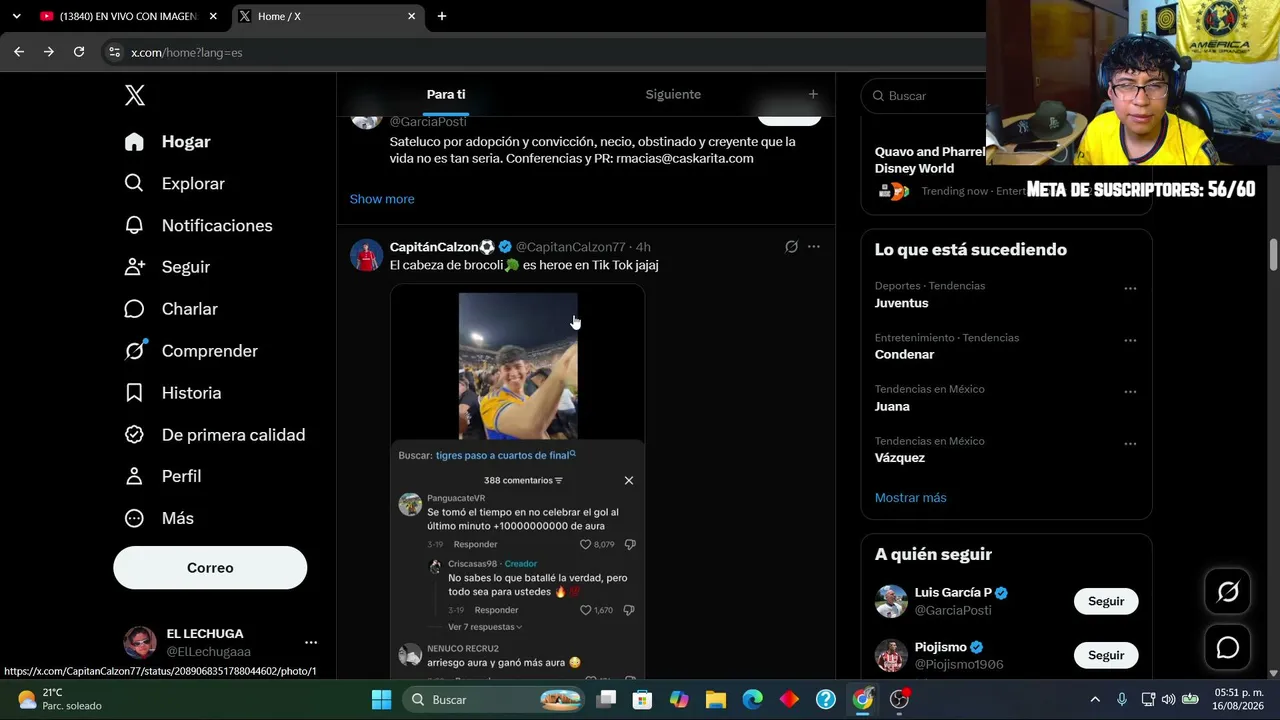View site information icon in the address bar
The height and width of the screenshot is (720, 1280).
click(114, 52)
